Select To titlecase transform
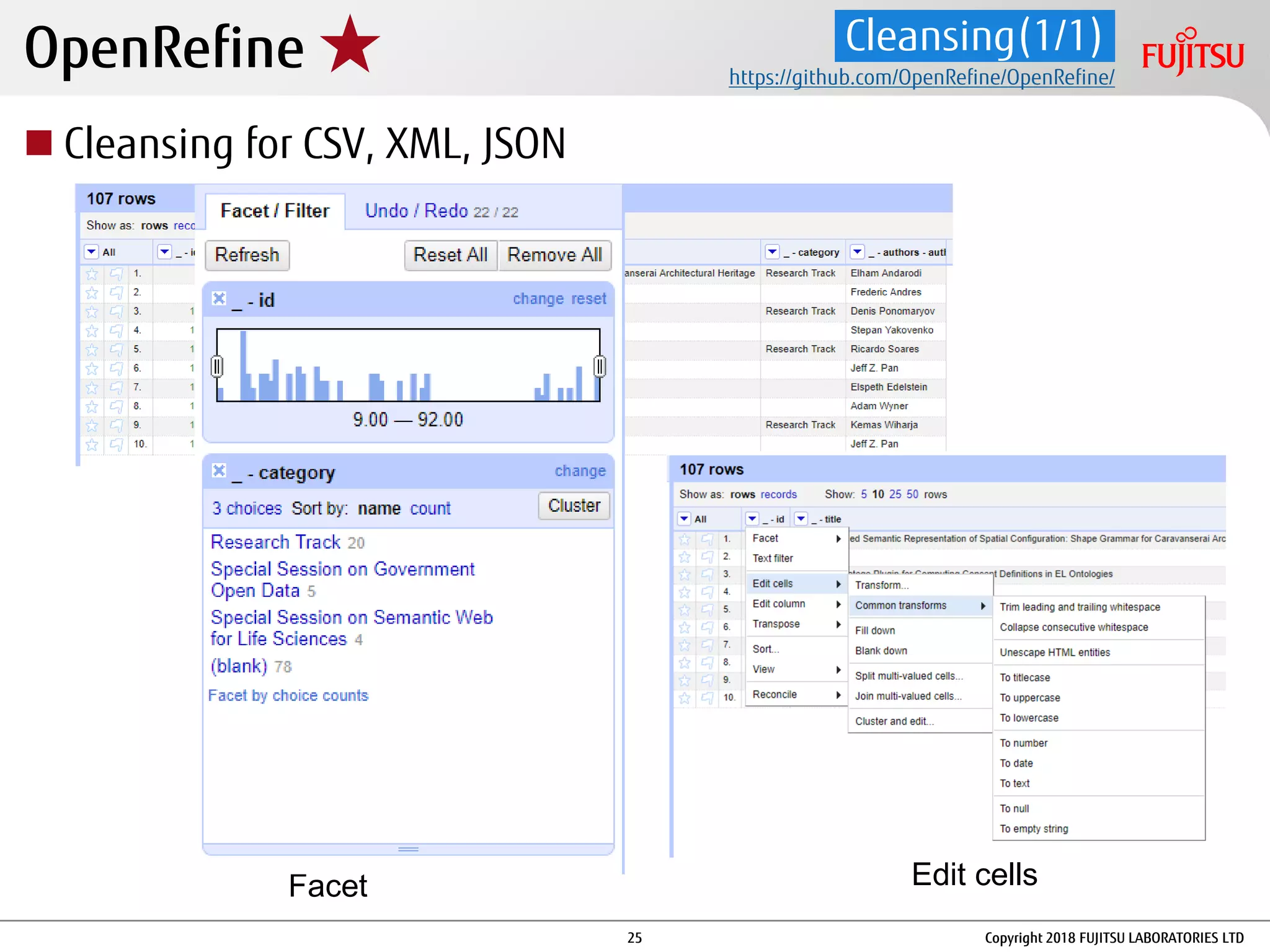Viewport: 1270px width, 952px height. click(1098, 678)
